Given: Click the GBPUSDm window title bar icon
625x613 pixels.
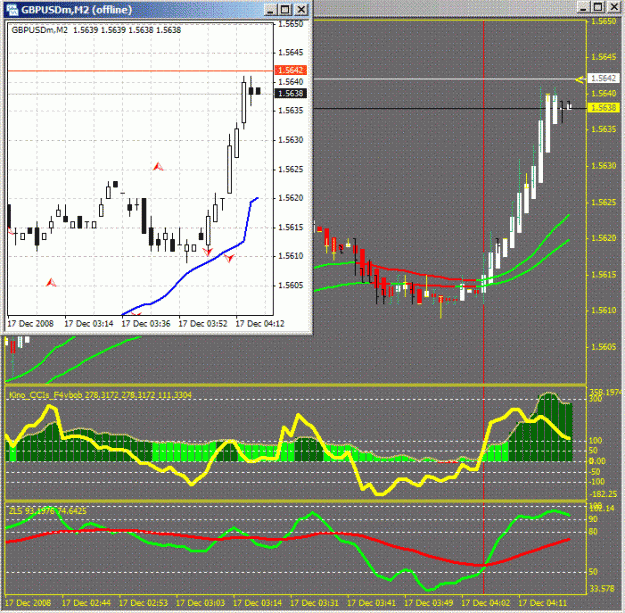Looking at the screenshot, I should 12,9.
